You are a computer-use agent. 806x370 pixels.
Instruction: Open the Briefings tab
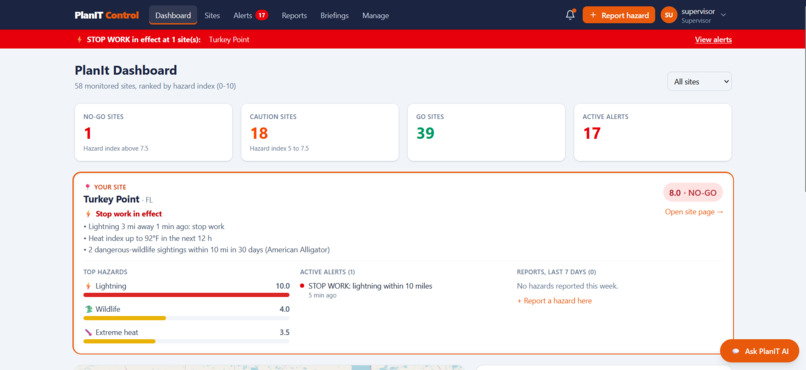(x=334, y=15)
